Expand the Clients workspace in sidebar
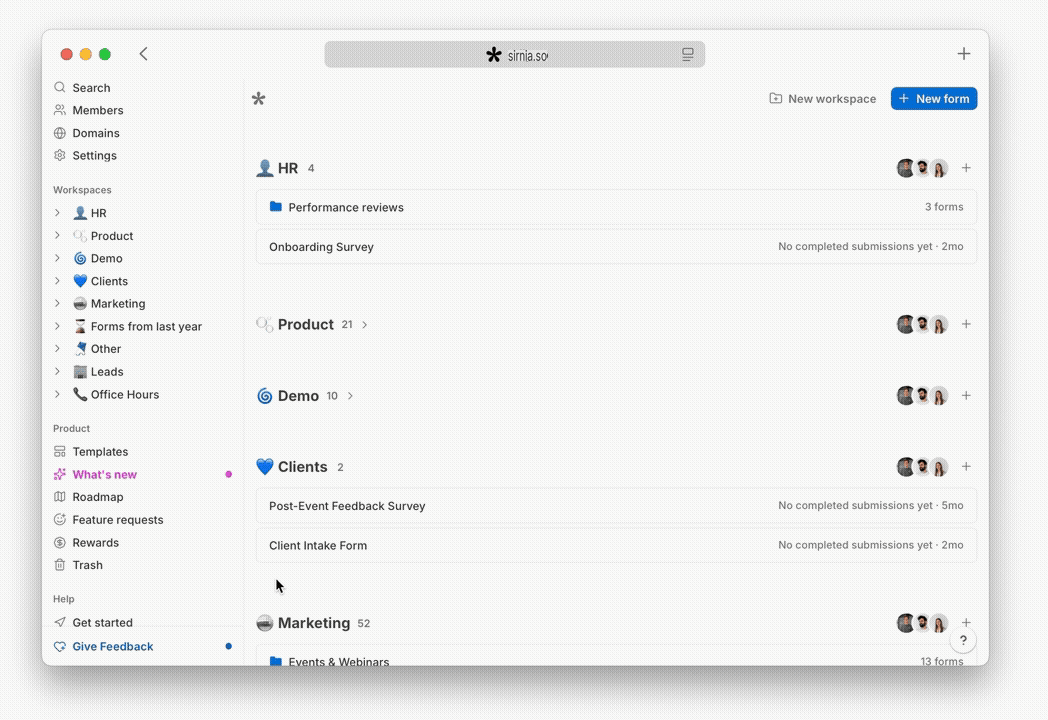1048x720 pixels. click(57, 281)
